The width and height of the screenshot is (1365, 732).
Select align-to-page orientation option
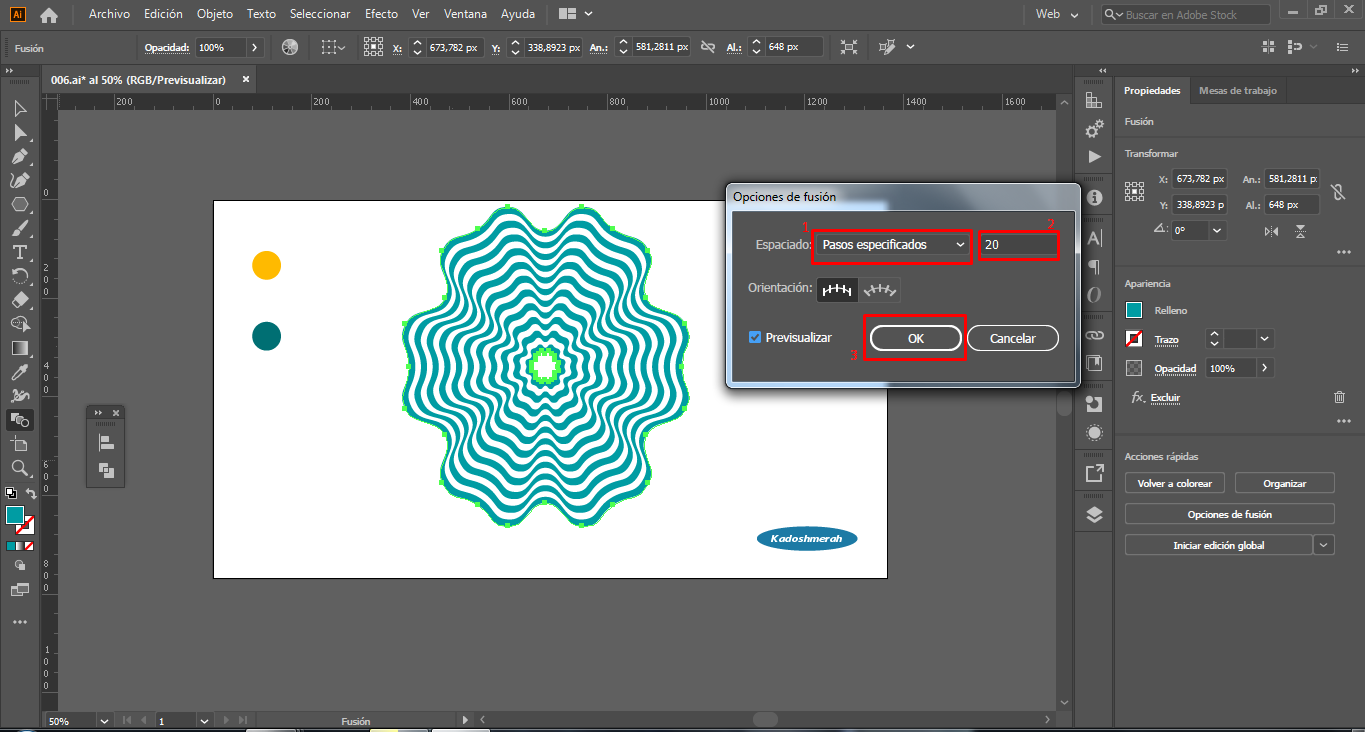click(837, 289)
